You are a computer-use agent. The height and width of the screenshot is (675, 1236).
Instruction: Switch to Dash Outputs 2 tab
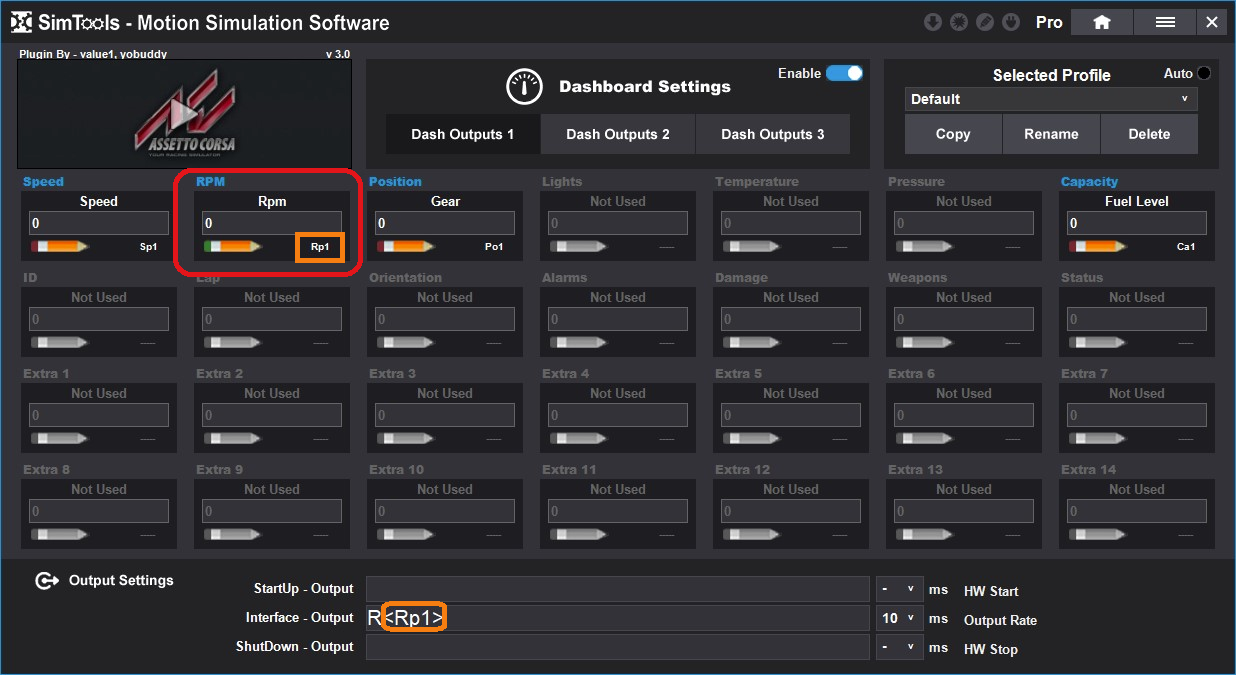[x=618, y=134]
